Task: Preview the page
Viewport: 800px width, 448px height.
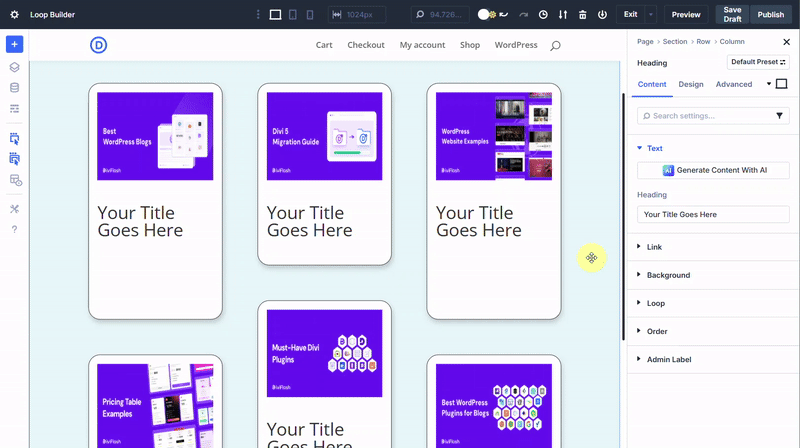Action: point(686,14)
